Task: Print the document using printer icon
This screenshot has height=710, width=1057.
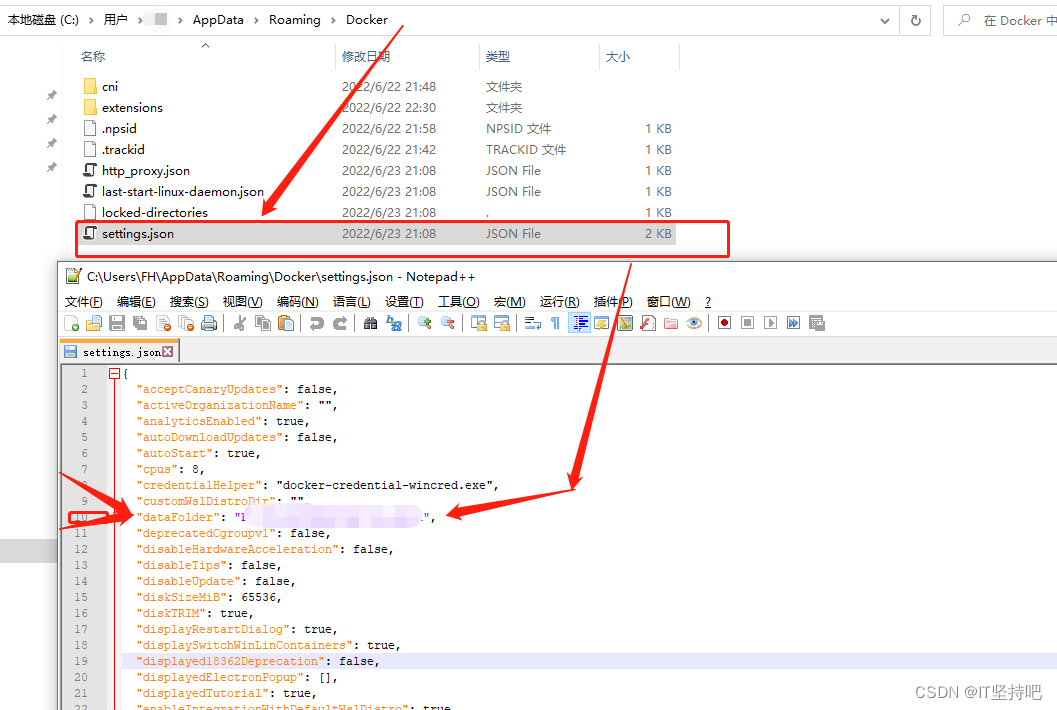Action: tap(209, 324)
